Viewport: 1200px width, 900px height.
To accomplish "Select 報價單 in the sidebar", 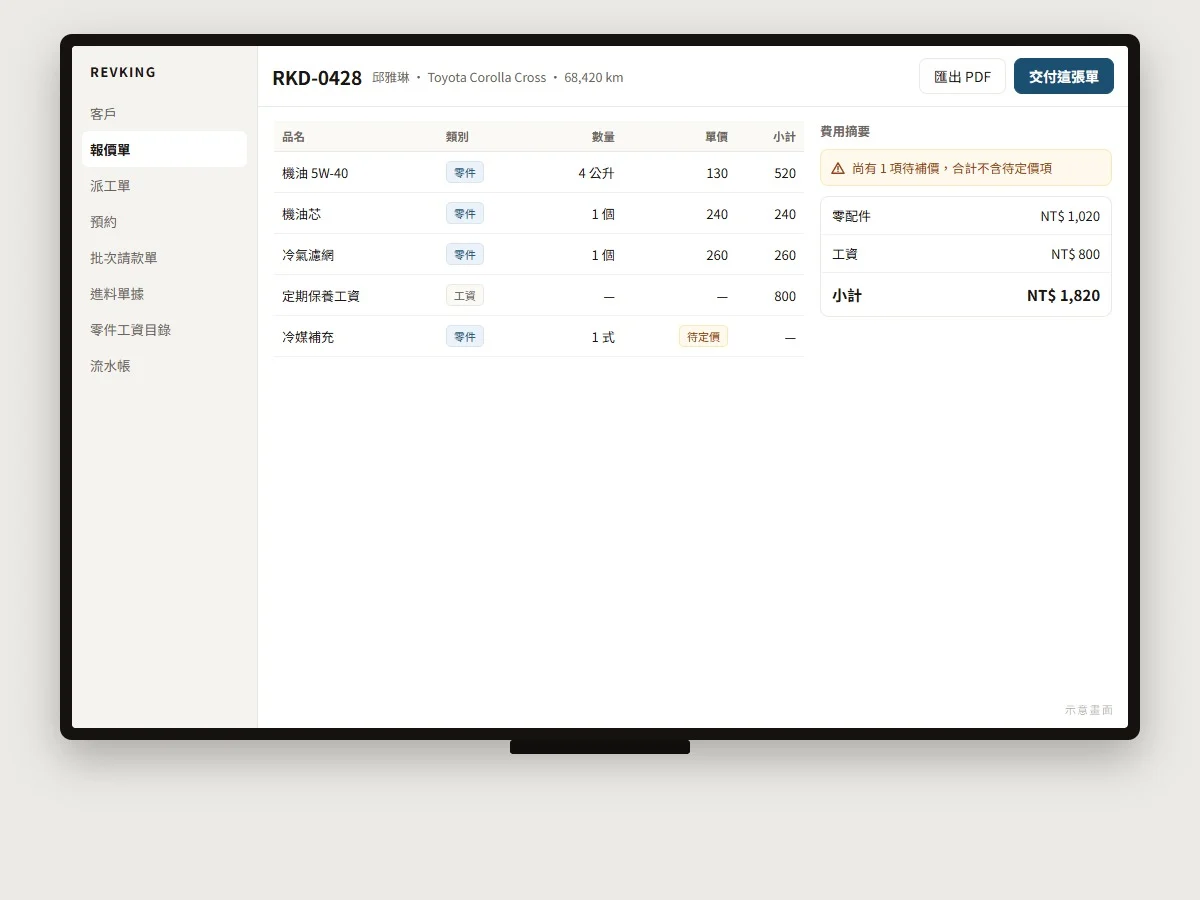I will pos(164,150).
